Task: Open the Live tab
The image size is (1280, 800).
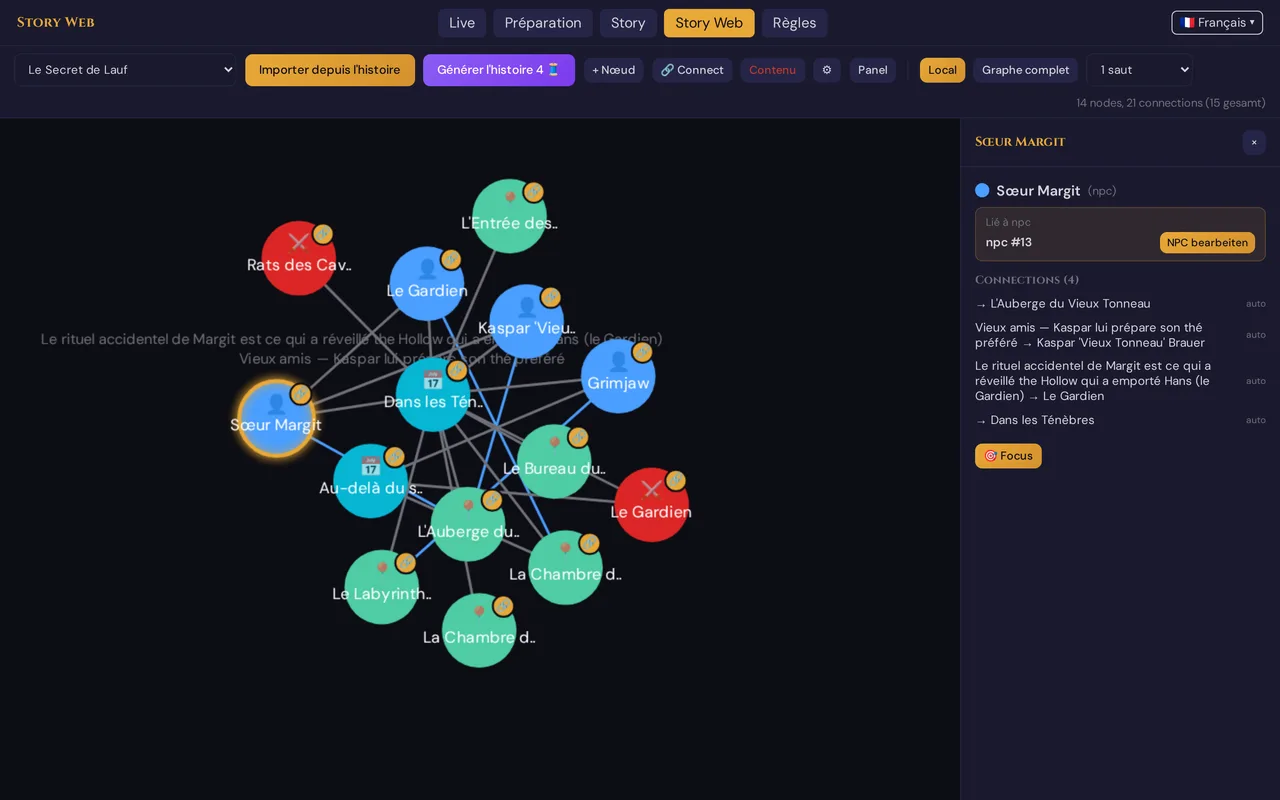Action: point(462,23)
